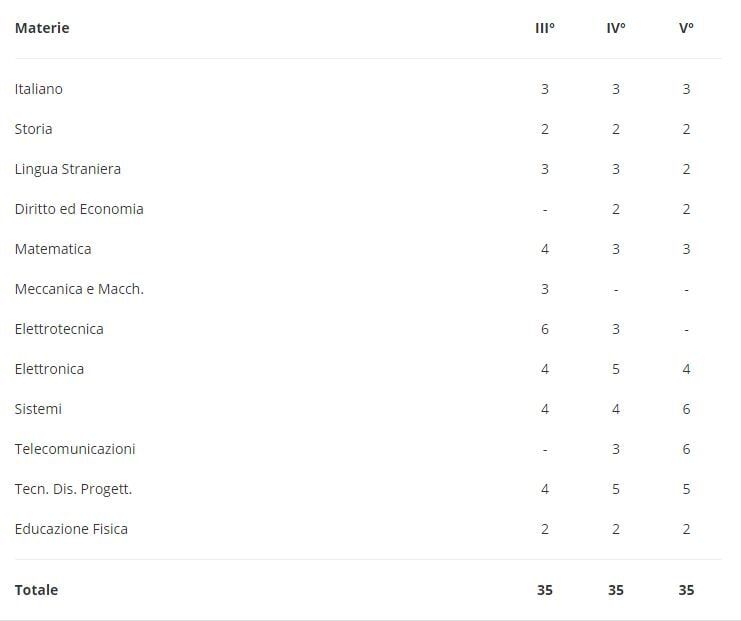741x621 pixels.
Task: Click Sistemi V° hours value 6
Action: pyautogui.click(x=686, y=409)
